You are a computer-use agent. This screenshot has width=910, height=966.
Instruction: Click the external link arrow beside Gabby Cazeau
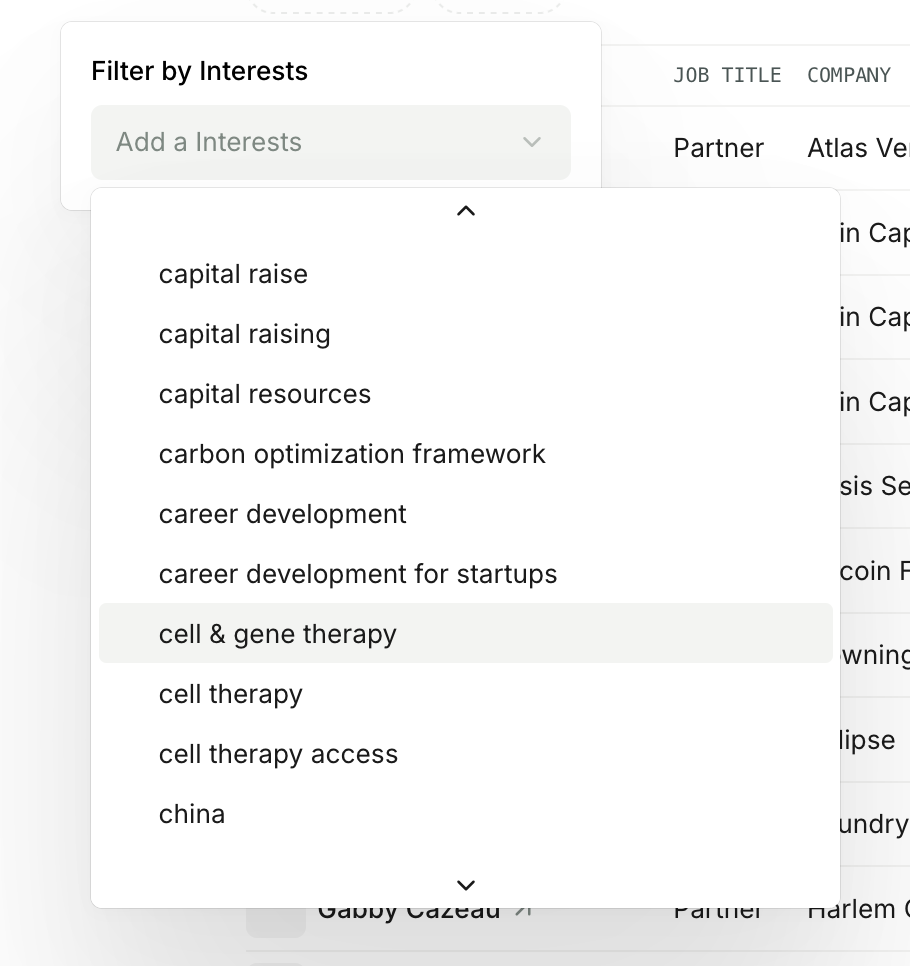click(x=523, y=910)
